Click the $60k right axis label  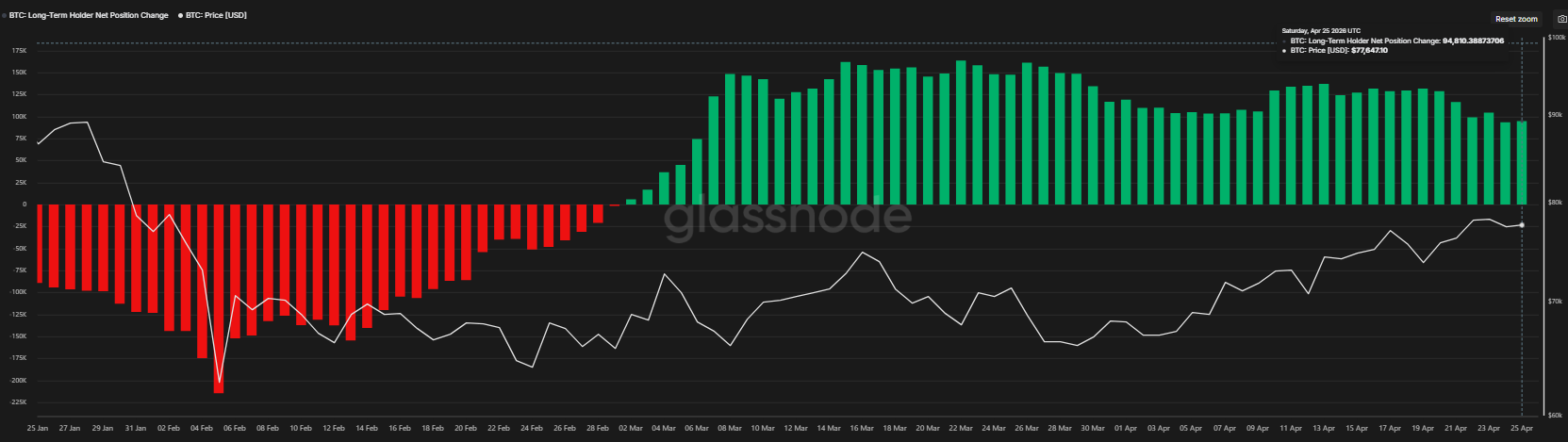click(1556, 415)
